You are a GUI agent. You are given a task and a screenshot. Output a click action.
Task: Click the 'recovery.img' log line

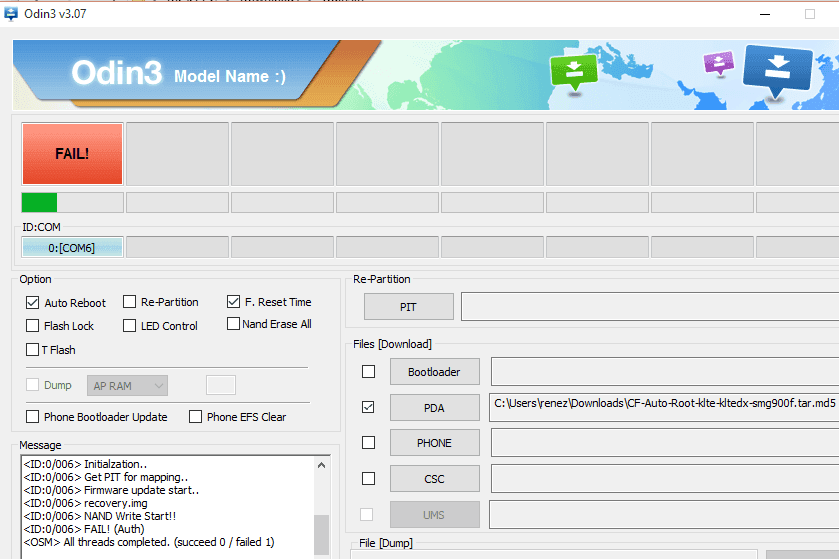(85, 503)
